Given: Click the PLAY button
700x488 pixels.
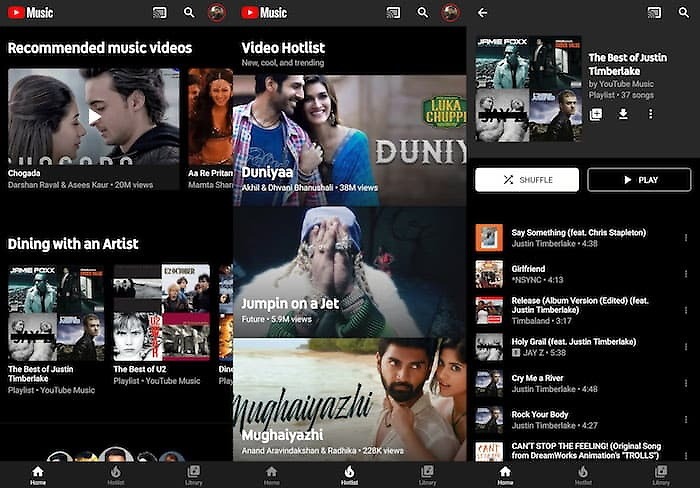Looking at the screenshot, I should click(639, 180).
